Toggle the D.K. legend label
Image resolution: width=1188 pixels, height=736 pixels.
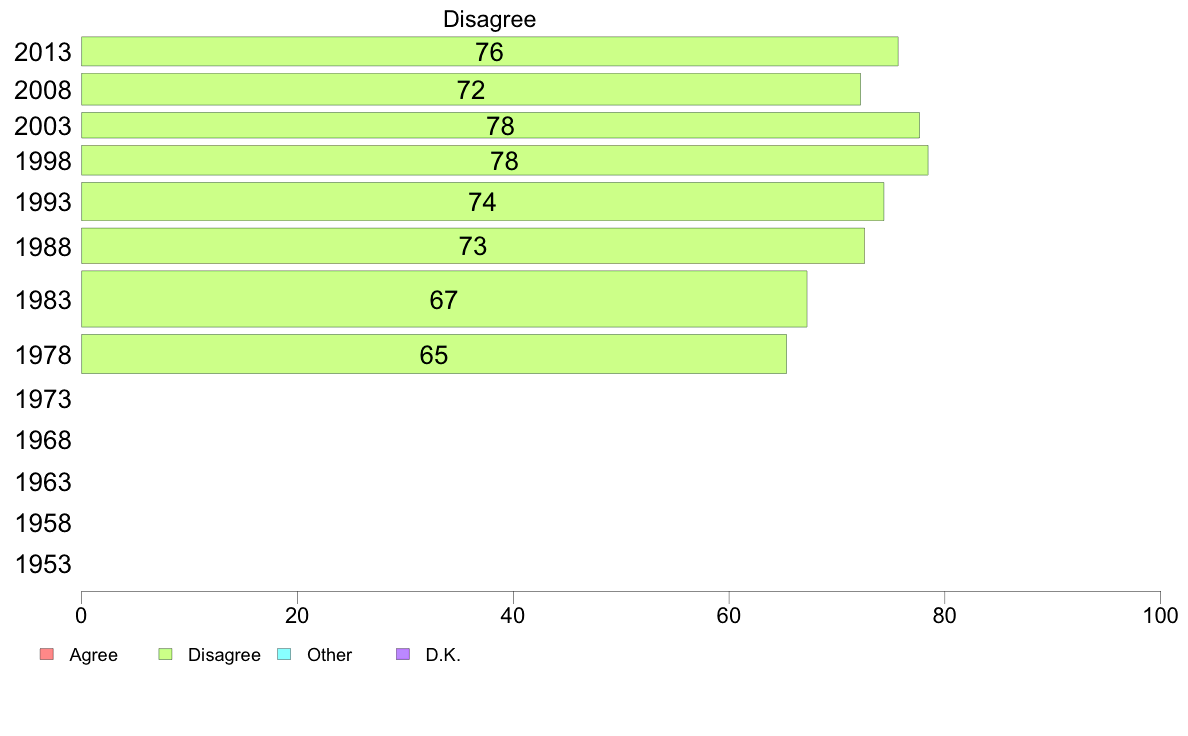tap(443, 656)
